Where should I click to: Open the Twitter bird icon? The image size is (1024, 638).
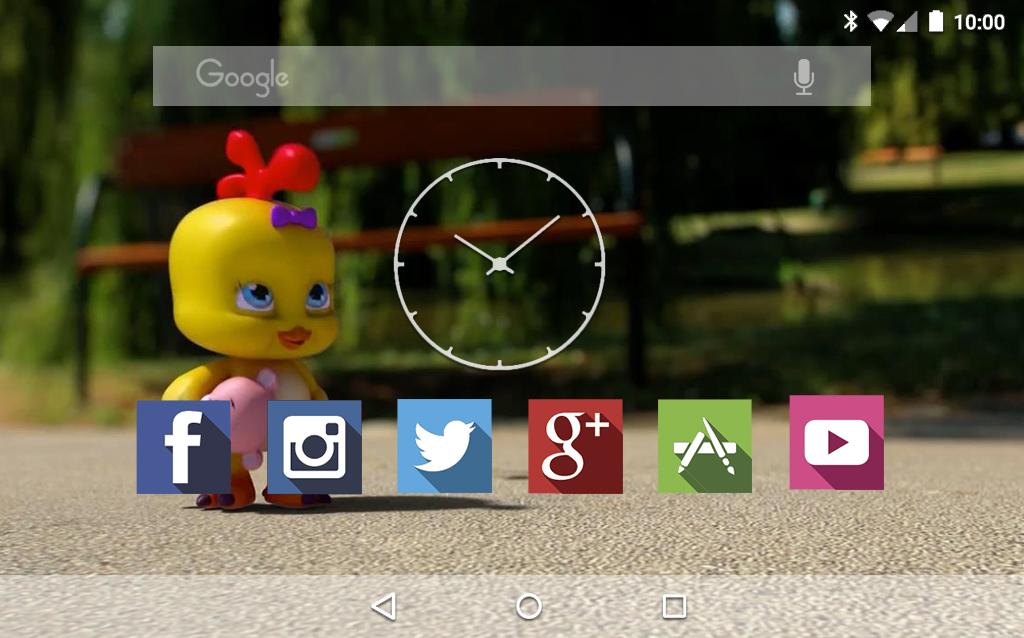point(445,446)
